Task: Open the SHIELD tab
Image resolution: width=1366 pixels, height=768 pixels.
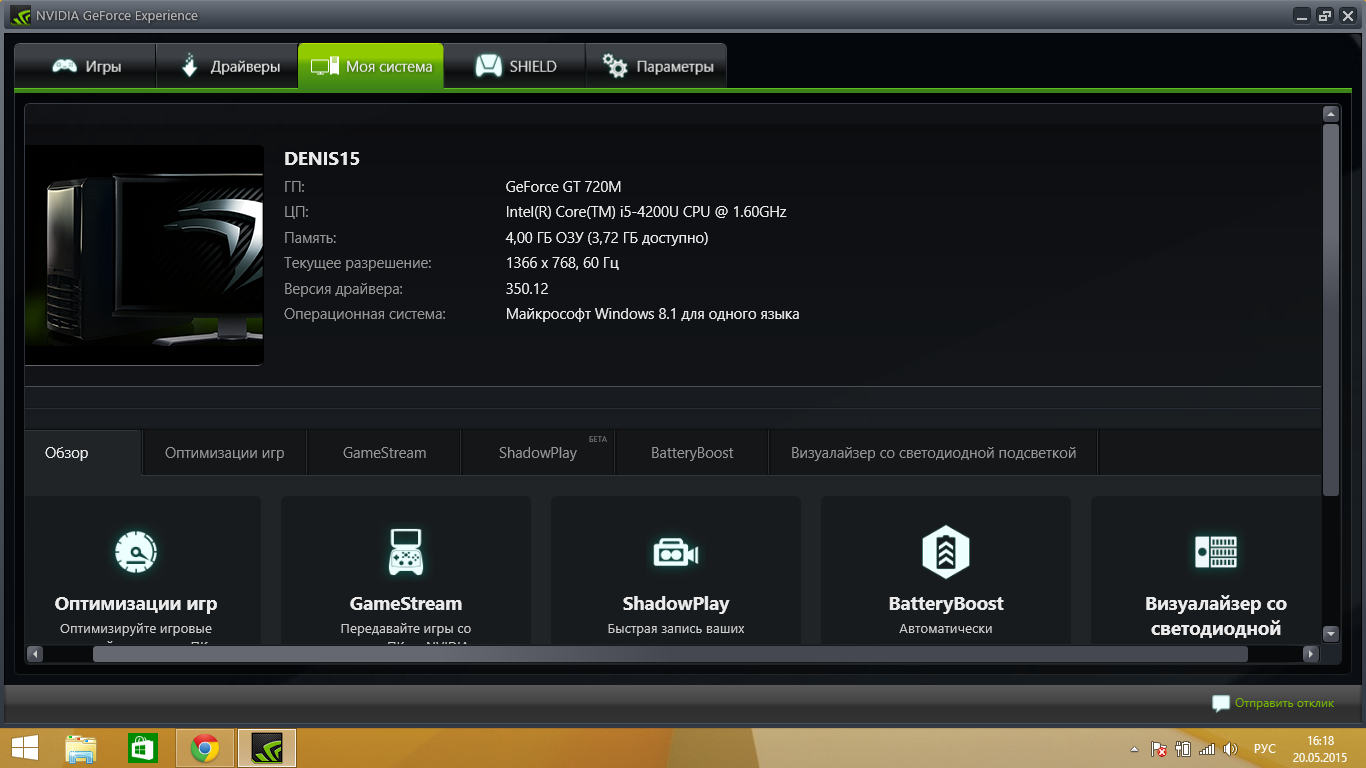Action: click(514, 67)
